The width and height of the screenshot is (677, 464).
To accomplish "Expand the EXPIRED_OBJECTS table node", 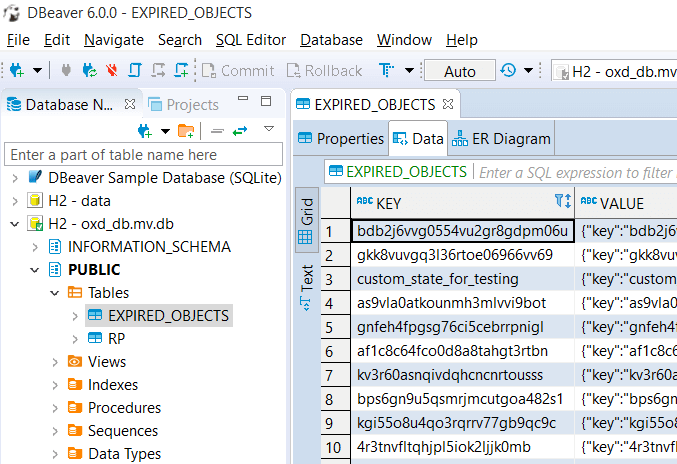I will pos(75,316).
